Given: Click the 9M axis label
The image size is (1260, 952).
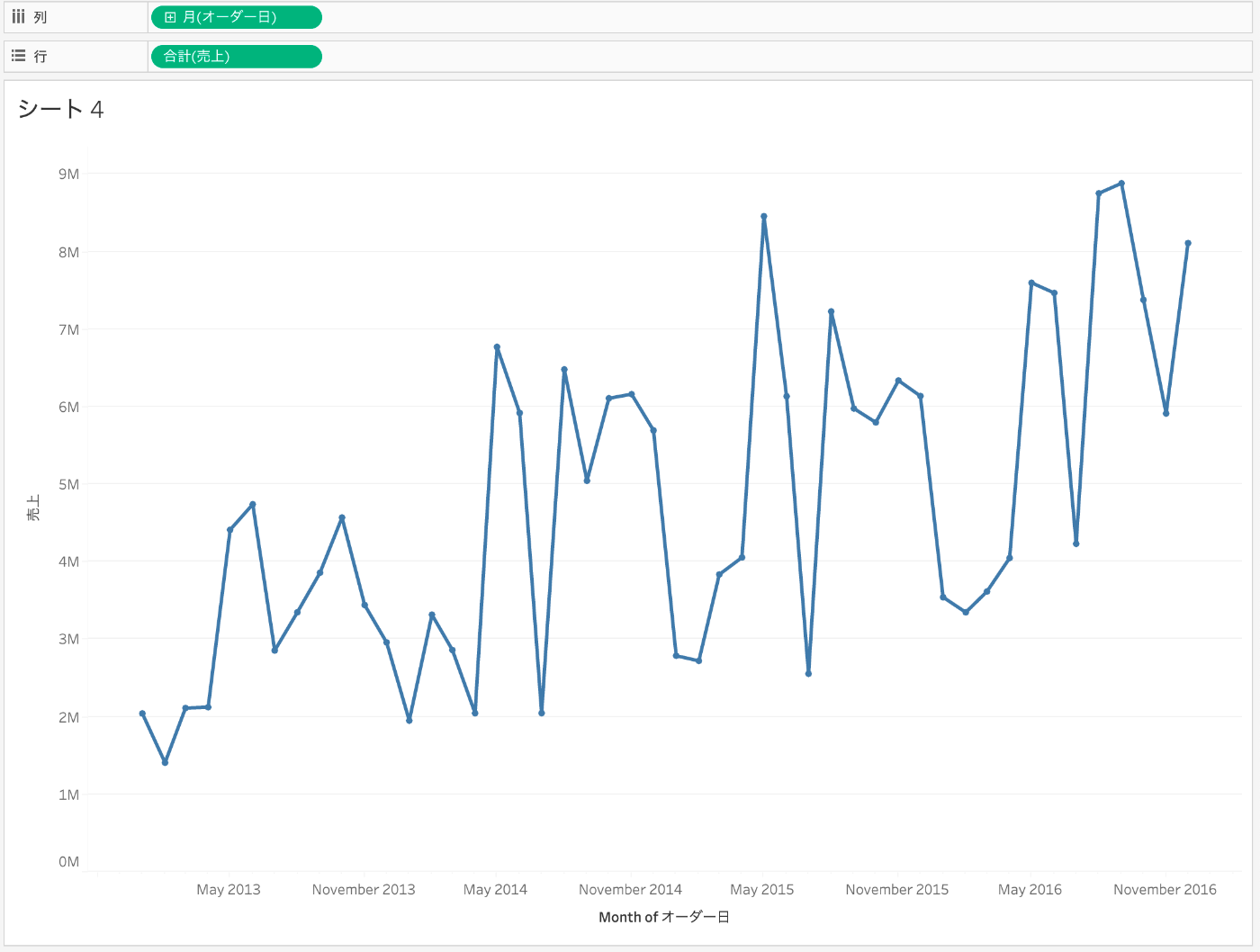Looking at the screenshot, I should click(x=69, y=174).
